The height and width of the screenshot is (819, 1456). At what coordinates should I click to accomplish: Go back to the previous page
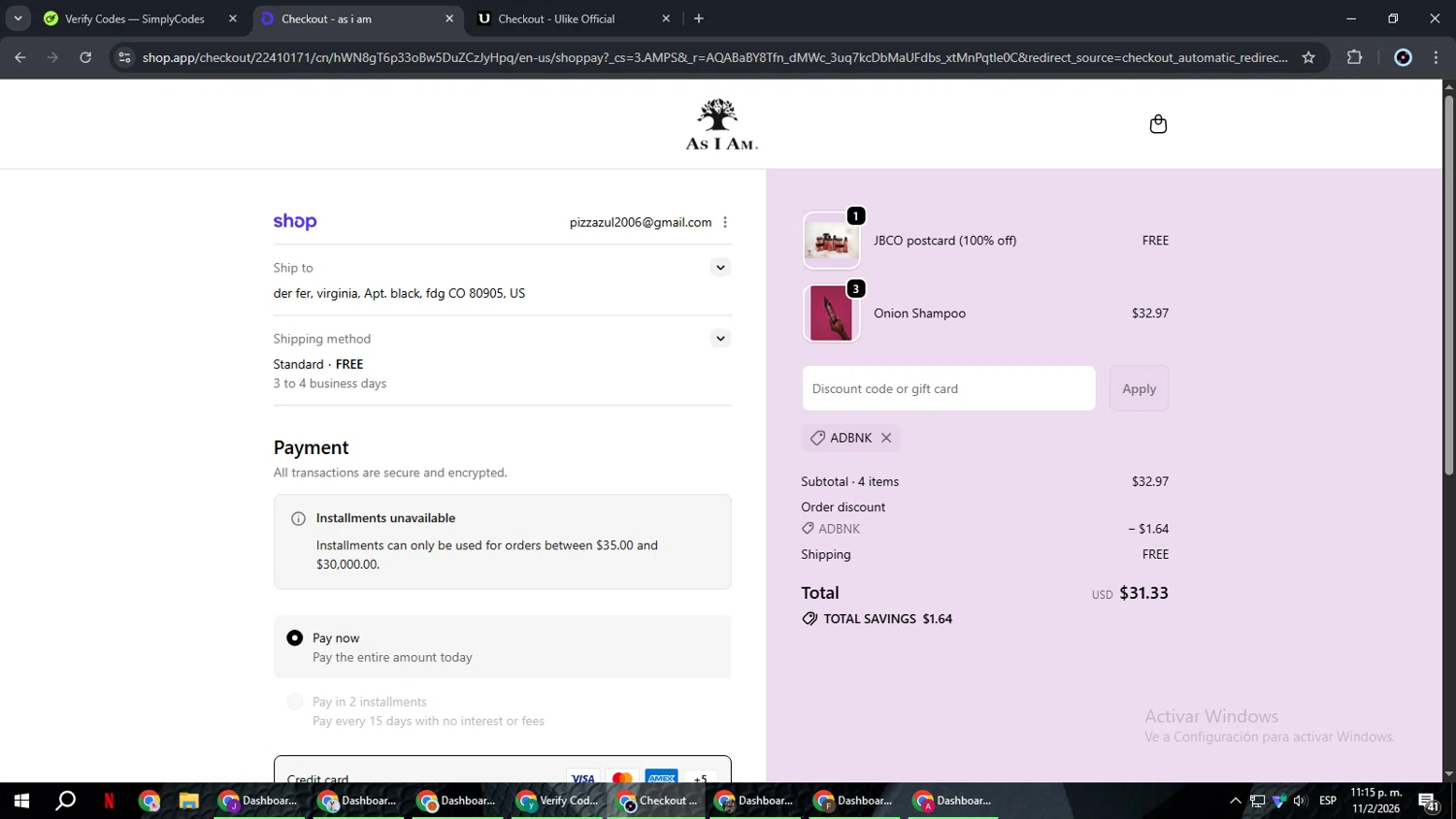coord(20,57)
